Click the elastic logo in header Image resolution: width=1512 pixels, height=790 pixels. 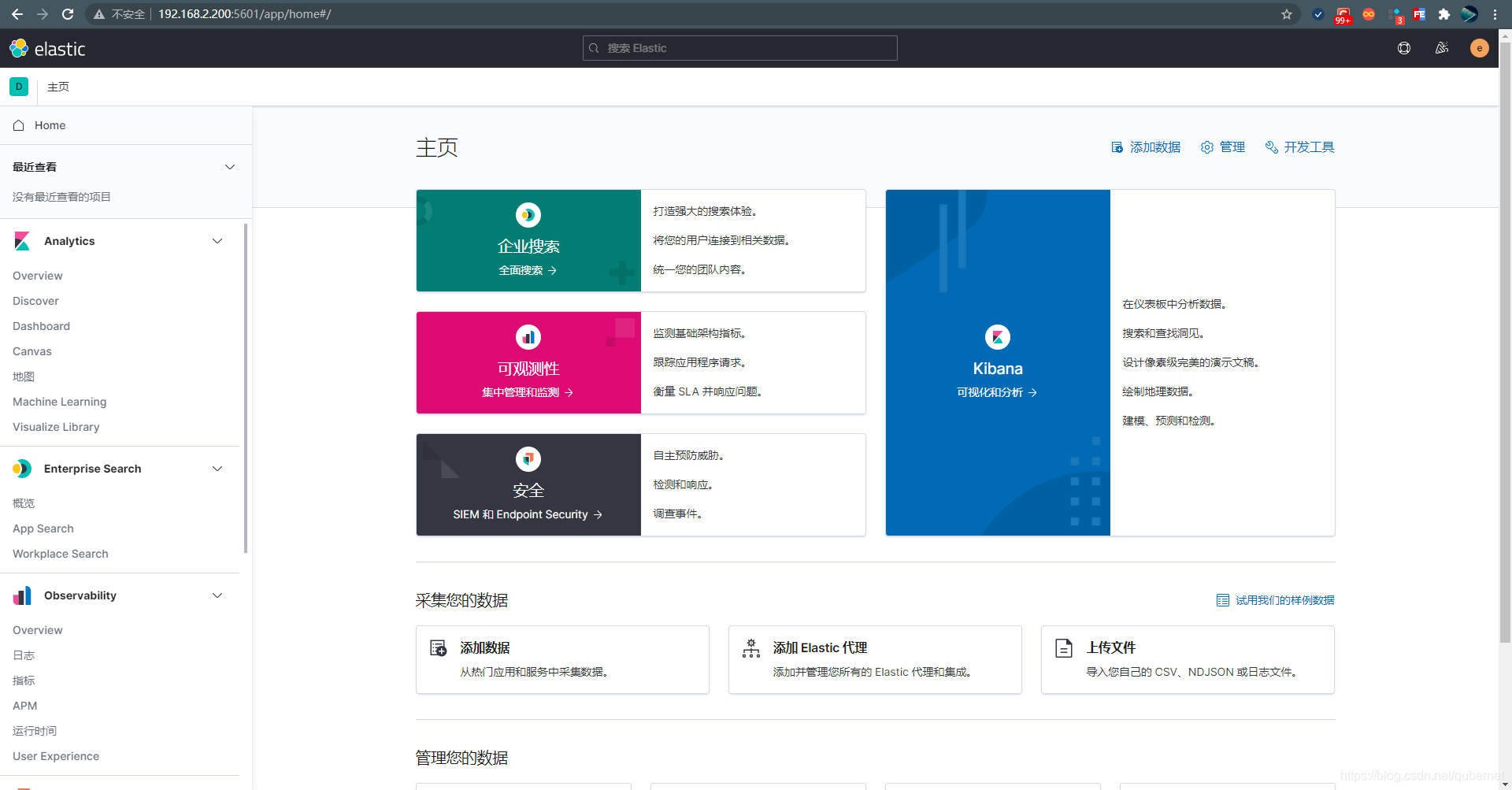(x=47, y=49)
